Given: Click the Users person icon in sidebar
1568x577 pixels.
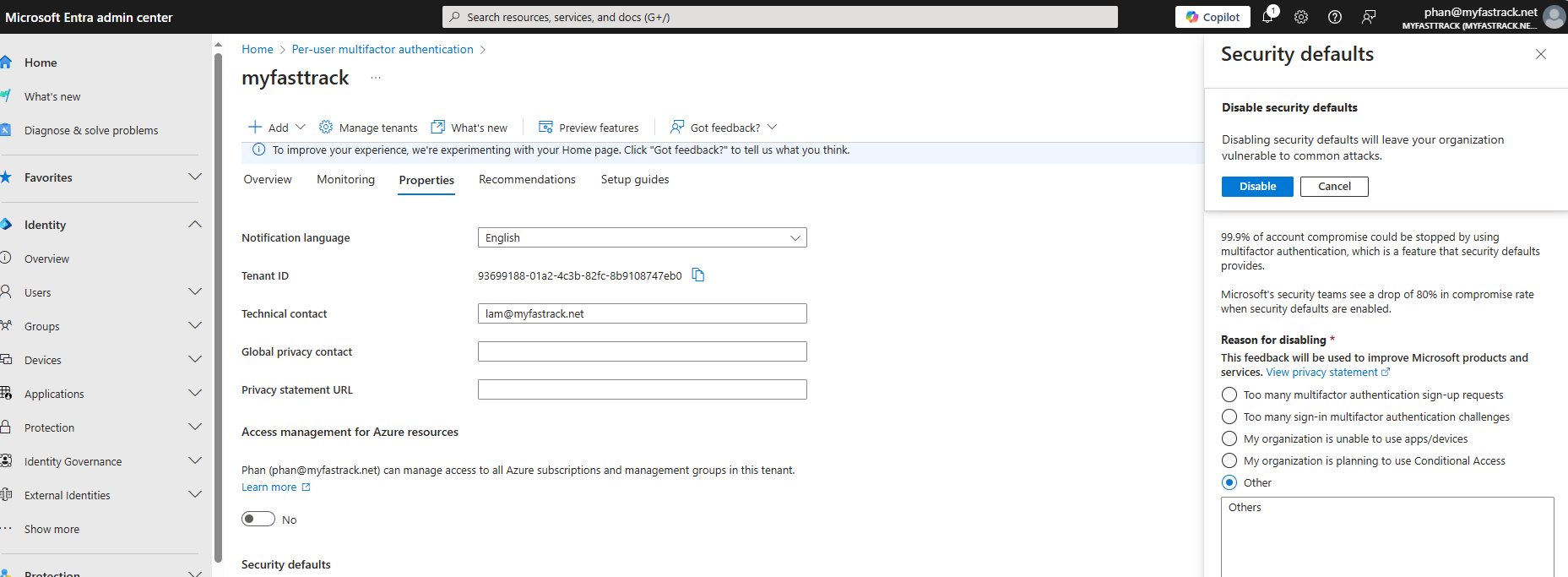Looking at the screenshot, I should coord(6,291).
